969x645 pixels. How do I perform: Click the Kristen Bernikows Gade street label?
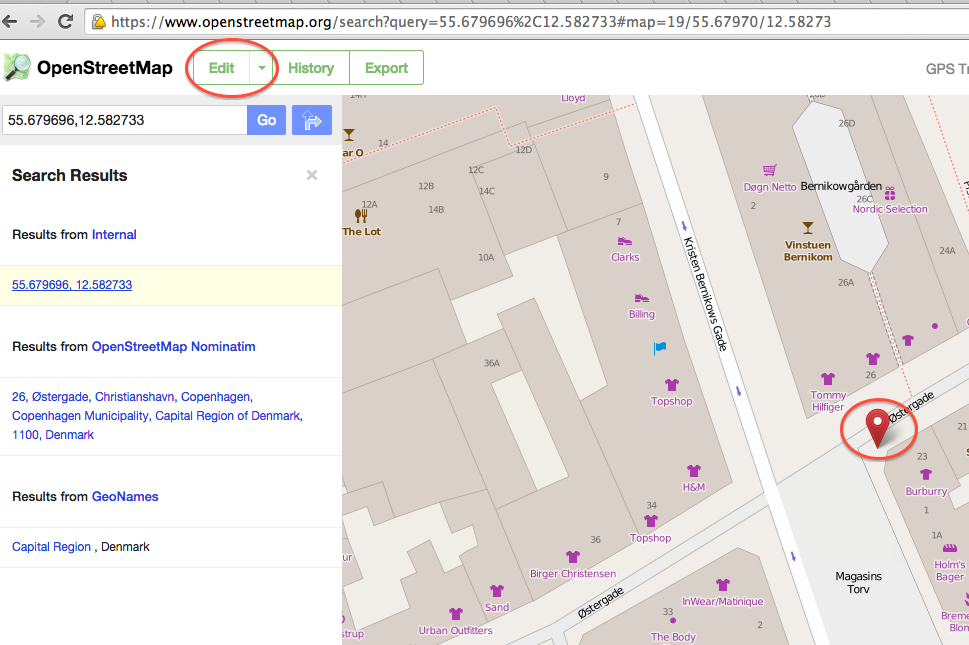705,293
